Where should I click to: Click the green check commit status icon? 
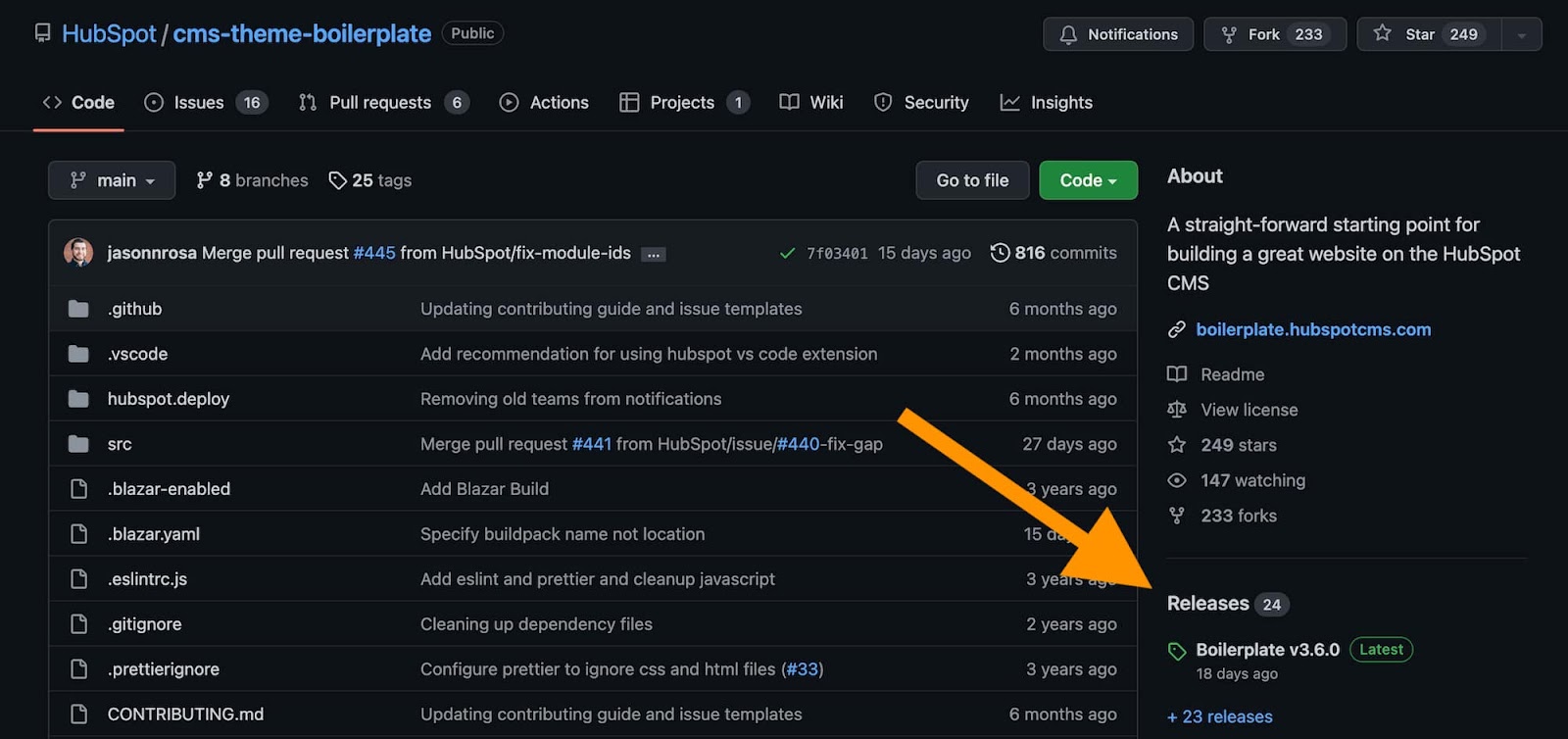tap(787, 253)
